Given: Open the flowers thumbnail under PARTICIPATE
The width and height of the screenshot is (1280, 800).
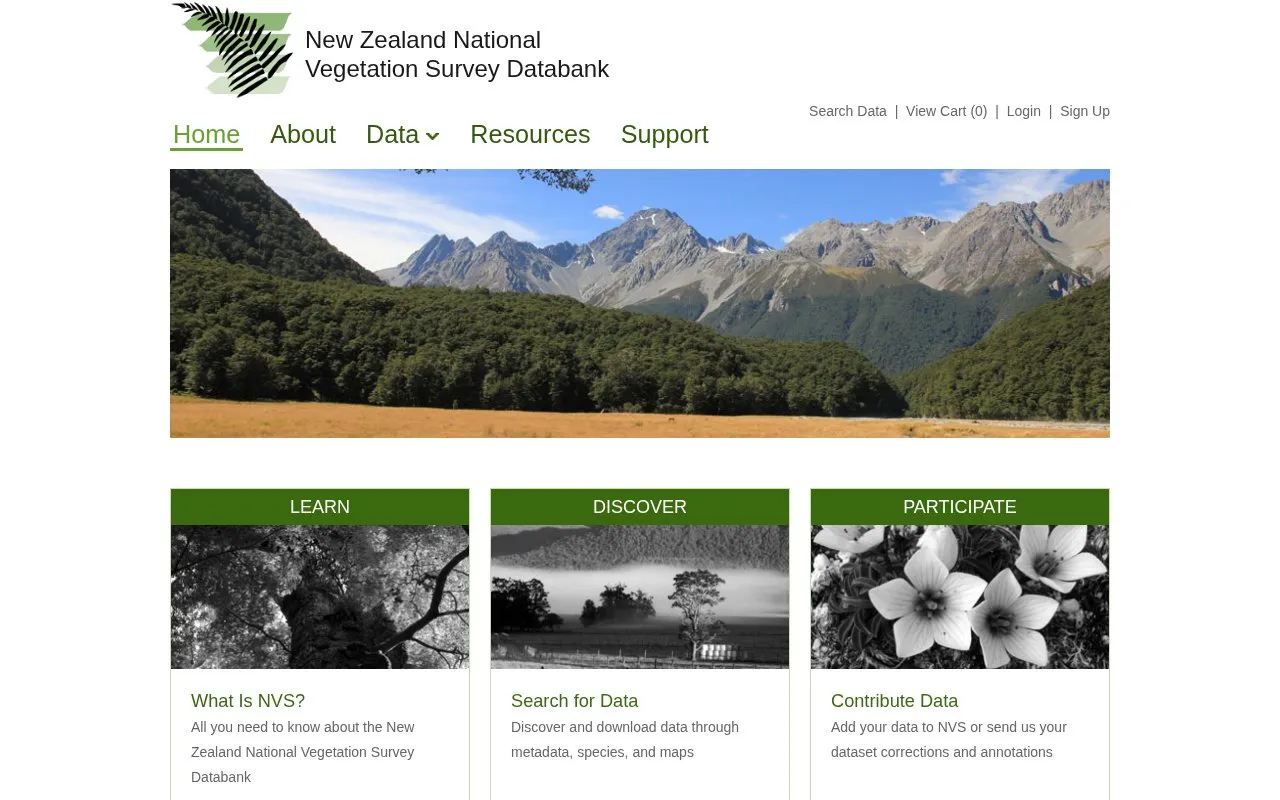Looking at the screenshot, I should coord(960,597).
